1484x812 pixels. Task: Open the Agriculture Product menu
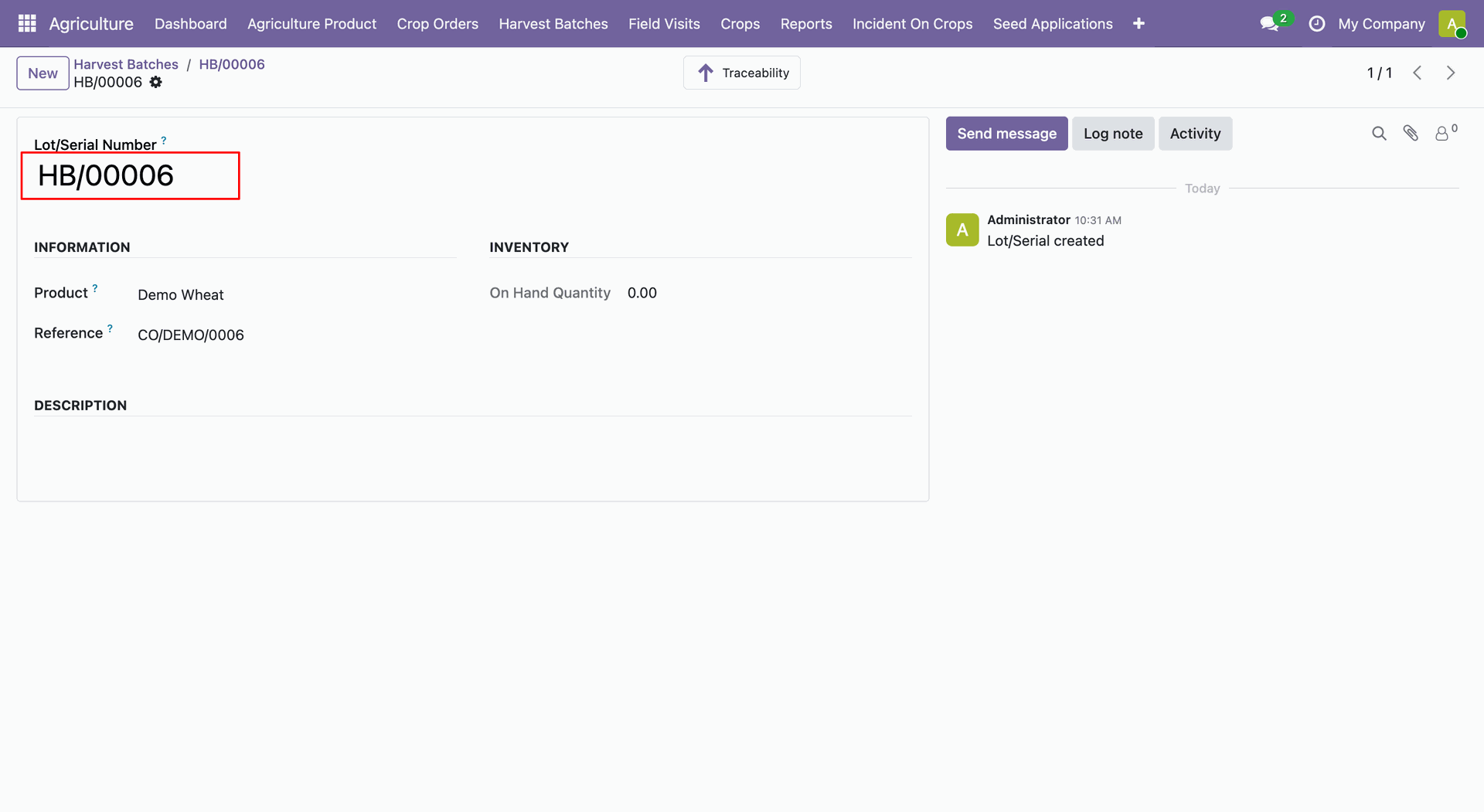[x=312, y=24]
